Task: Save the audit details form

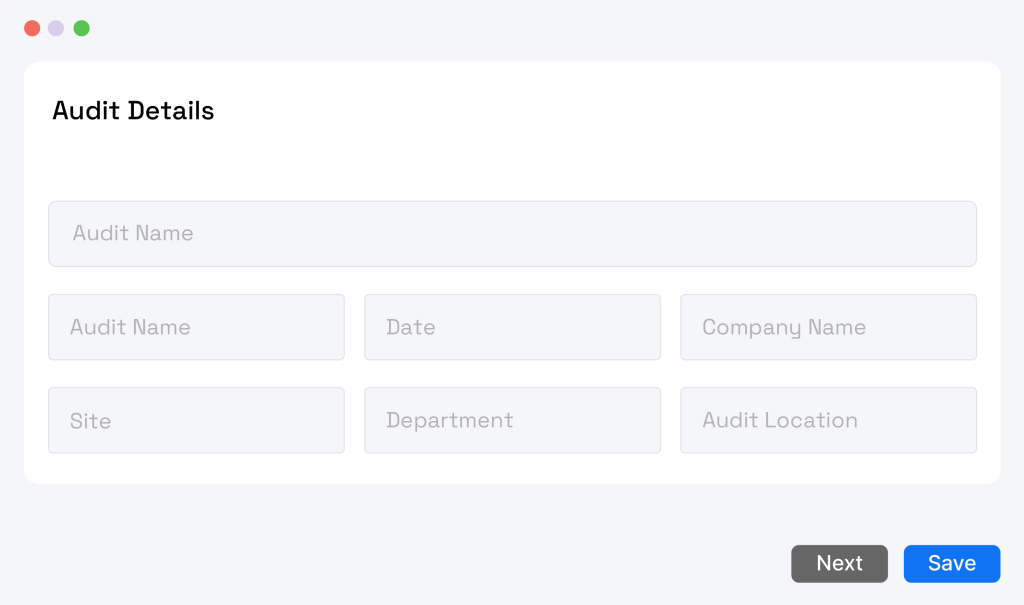Action: [951, 564]
